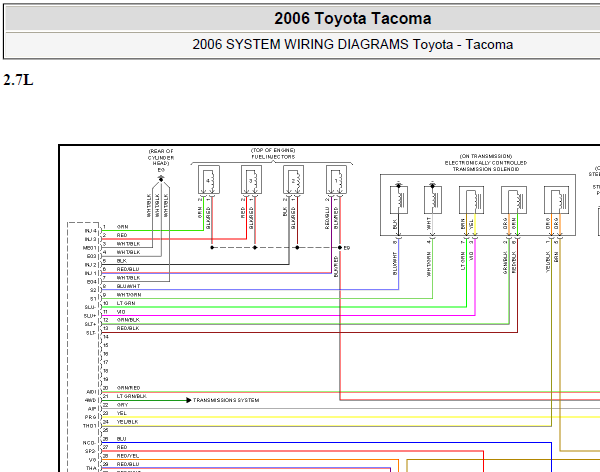Click pin 6 'RED/BLU' wire label
The image size is (600, 472).
click(128, 269)
